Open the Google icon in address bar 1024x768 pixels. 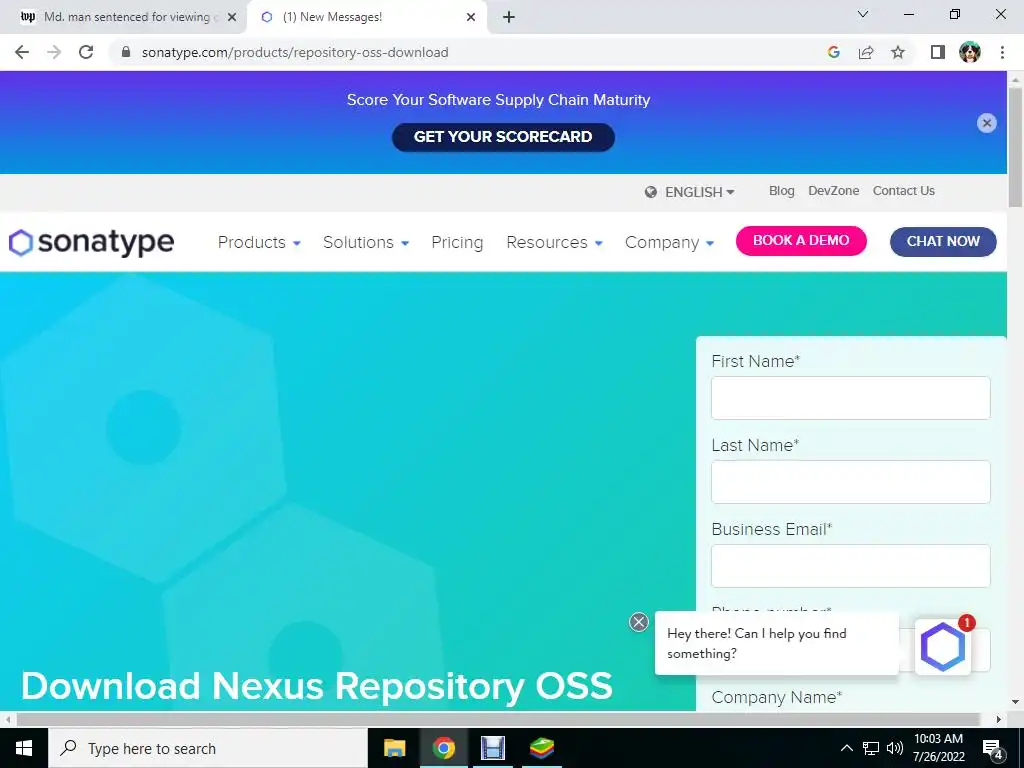point(833,52)
